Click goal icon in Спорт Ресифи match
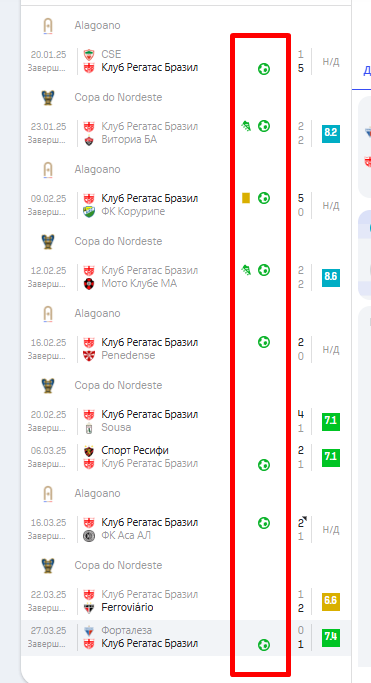The width and height of the screenshot is (371, 683). coord(263,465)
